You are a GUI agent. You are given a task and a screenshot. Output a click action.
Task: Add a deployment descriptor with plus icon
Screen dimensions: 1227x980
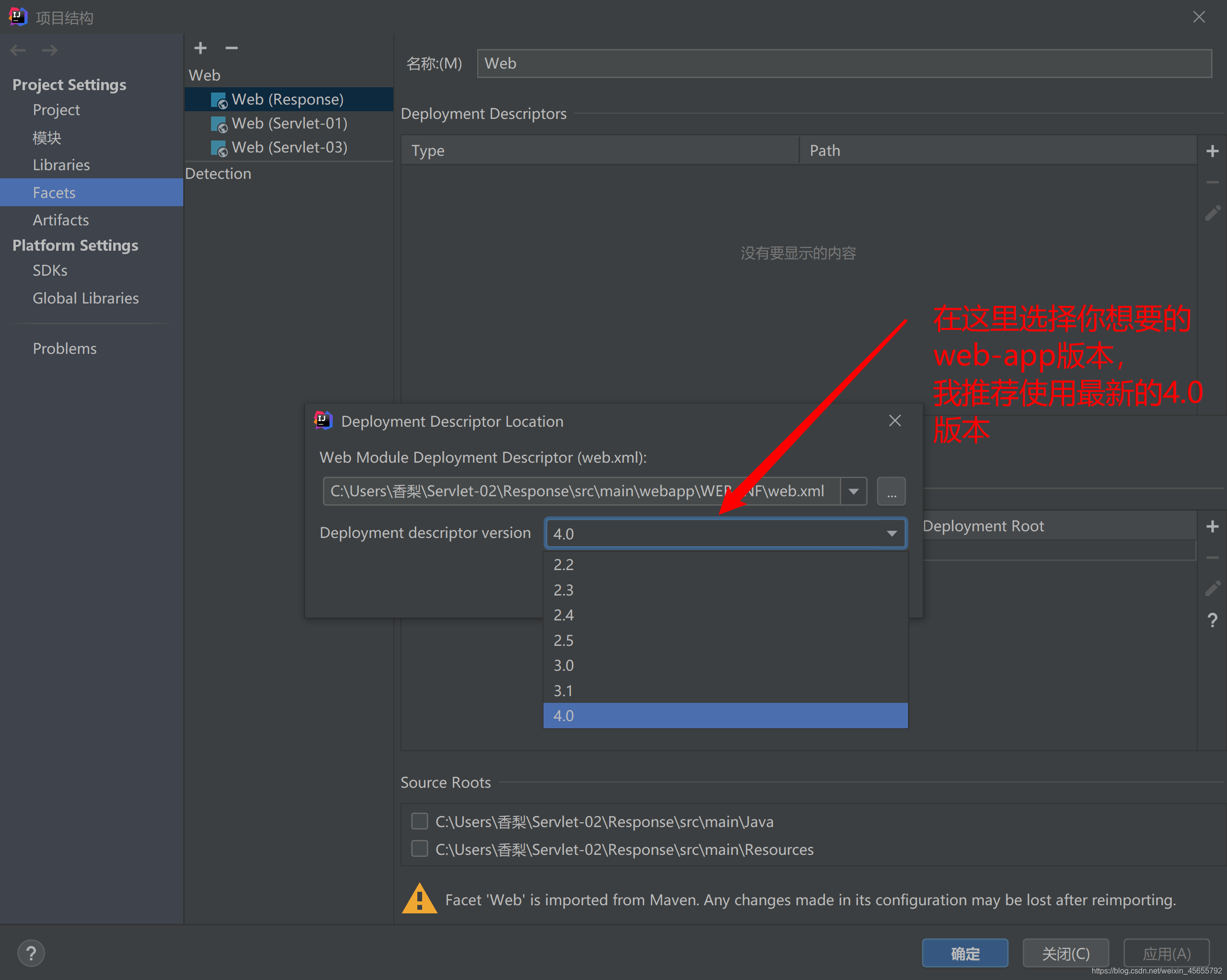1212,152
